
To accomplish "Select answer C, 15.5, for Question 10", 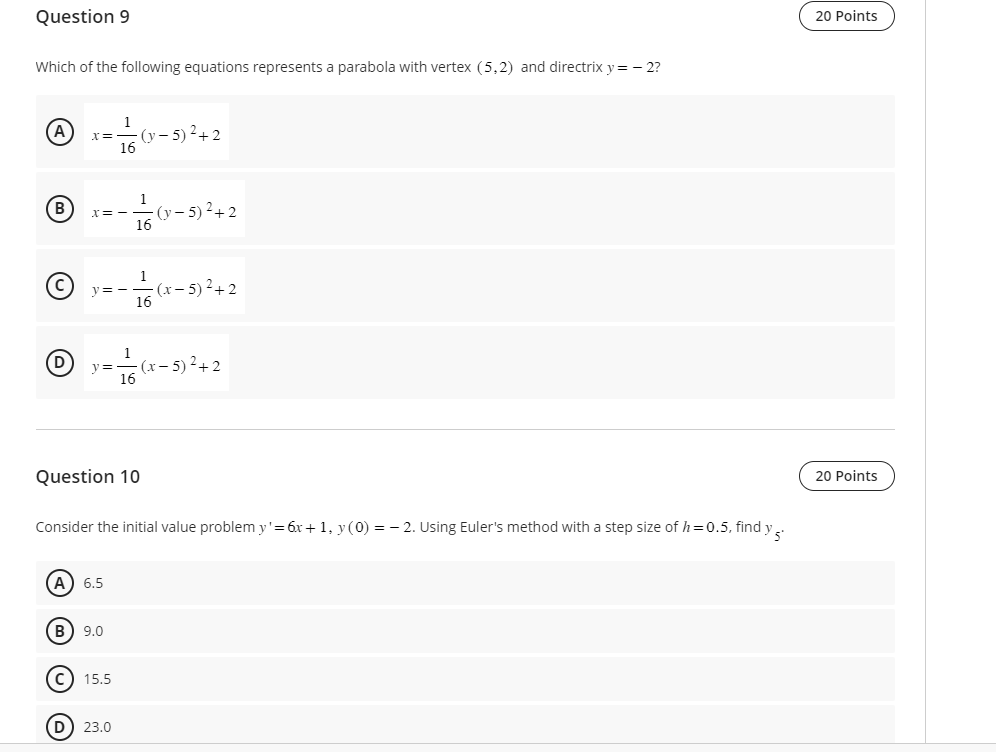I will click(60, 678).
